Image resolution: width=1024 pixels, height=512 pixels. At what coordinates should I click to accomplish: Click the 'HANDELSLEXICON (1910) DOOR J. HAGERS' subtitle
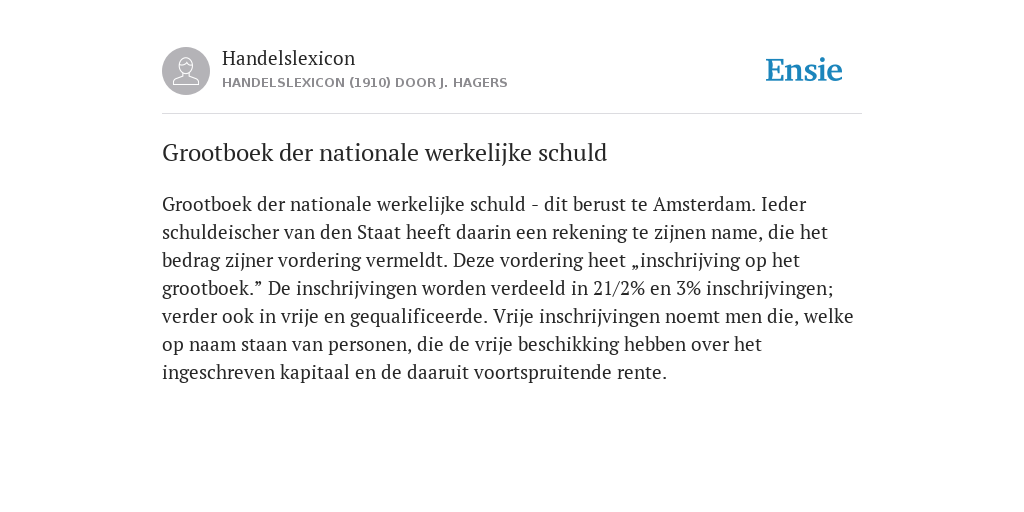364,83
